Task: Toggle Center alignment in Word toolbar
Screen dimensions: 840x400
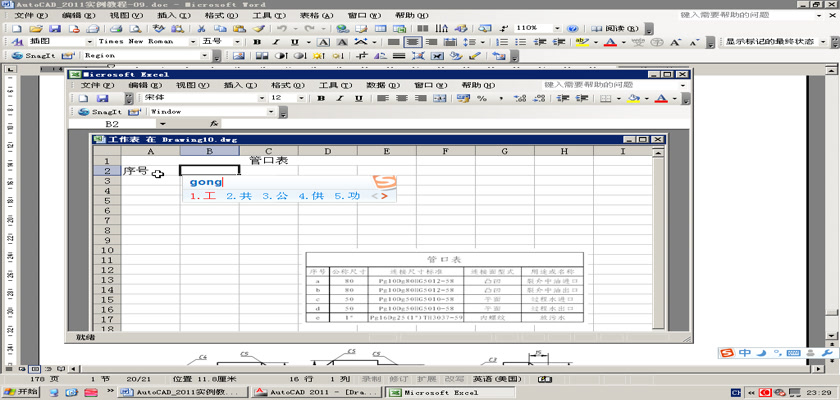Action: point(412,42)
